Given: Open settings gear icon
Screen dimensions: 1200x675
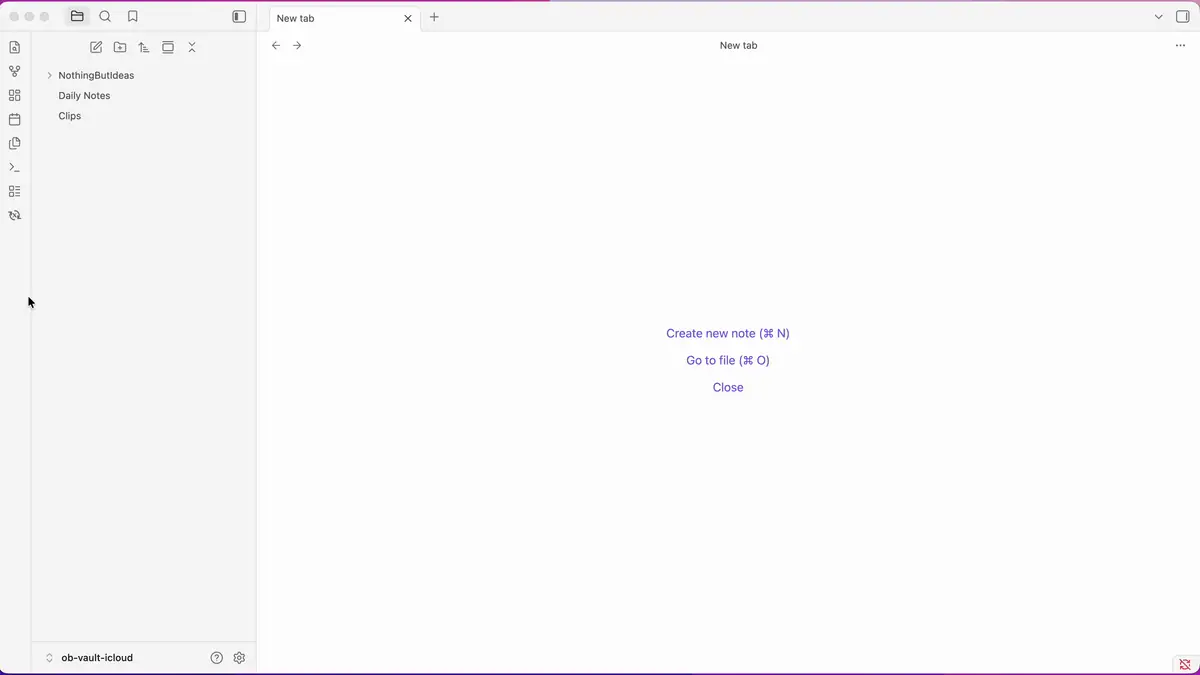Looking at the screenshot, I should point(239,658).
